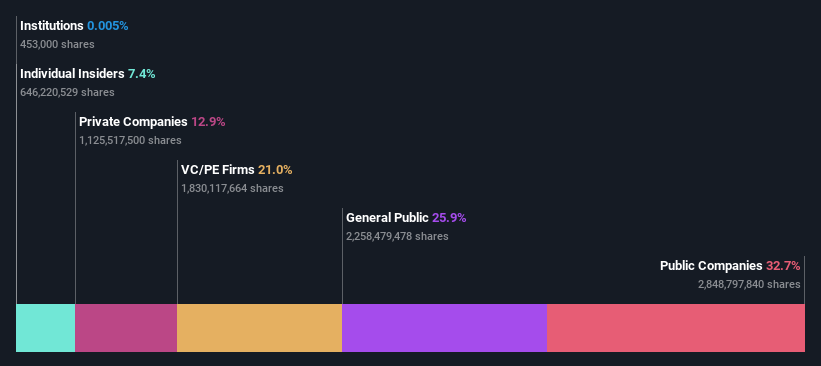Click the 0.005% Institutions percentage

(x=107, y=26)
